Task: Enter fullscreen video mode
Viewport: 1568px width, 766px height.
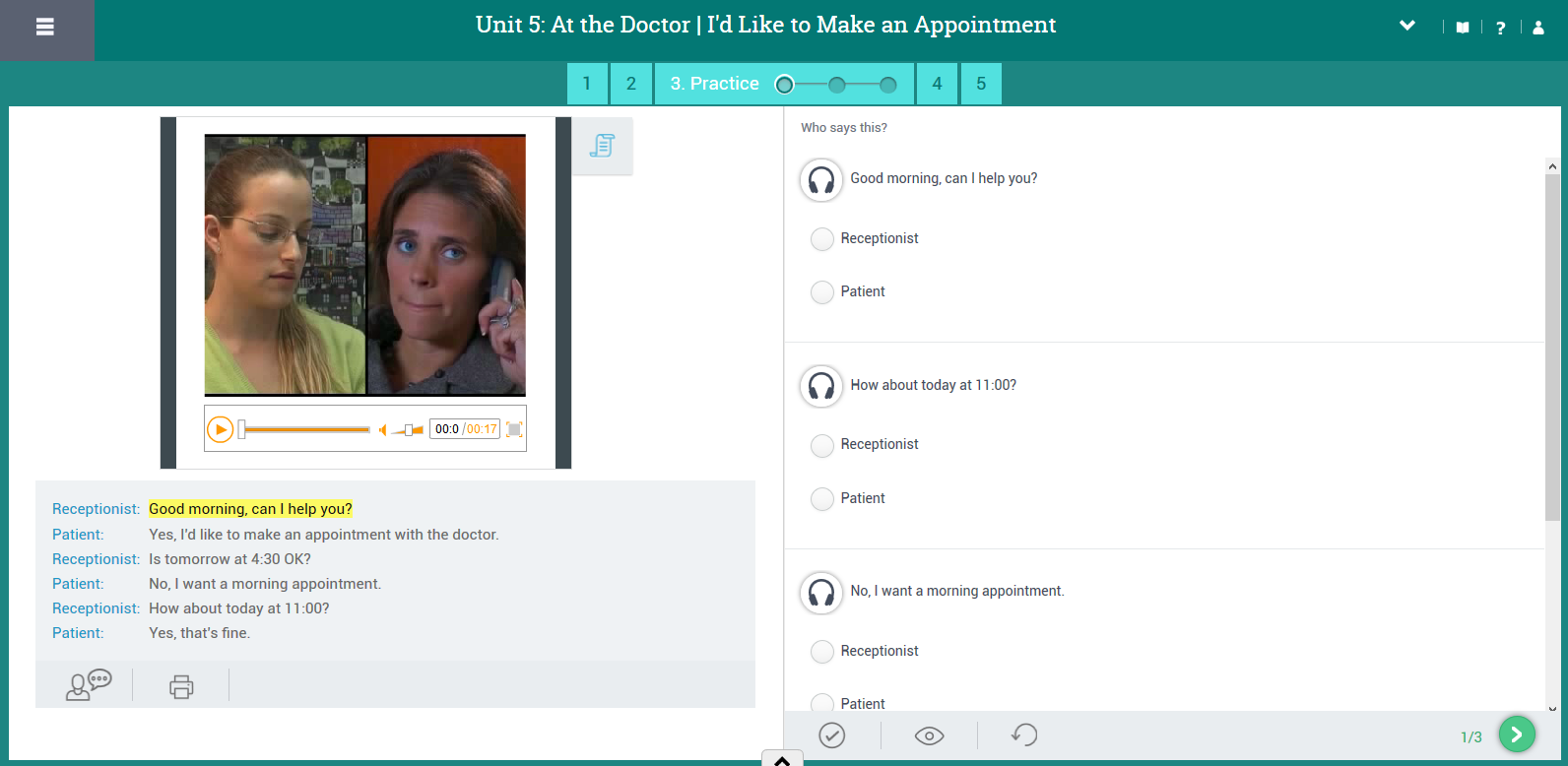Action: (x=514, y=429)
